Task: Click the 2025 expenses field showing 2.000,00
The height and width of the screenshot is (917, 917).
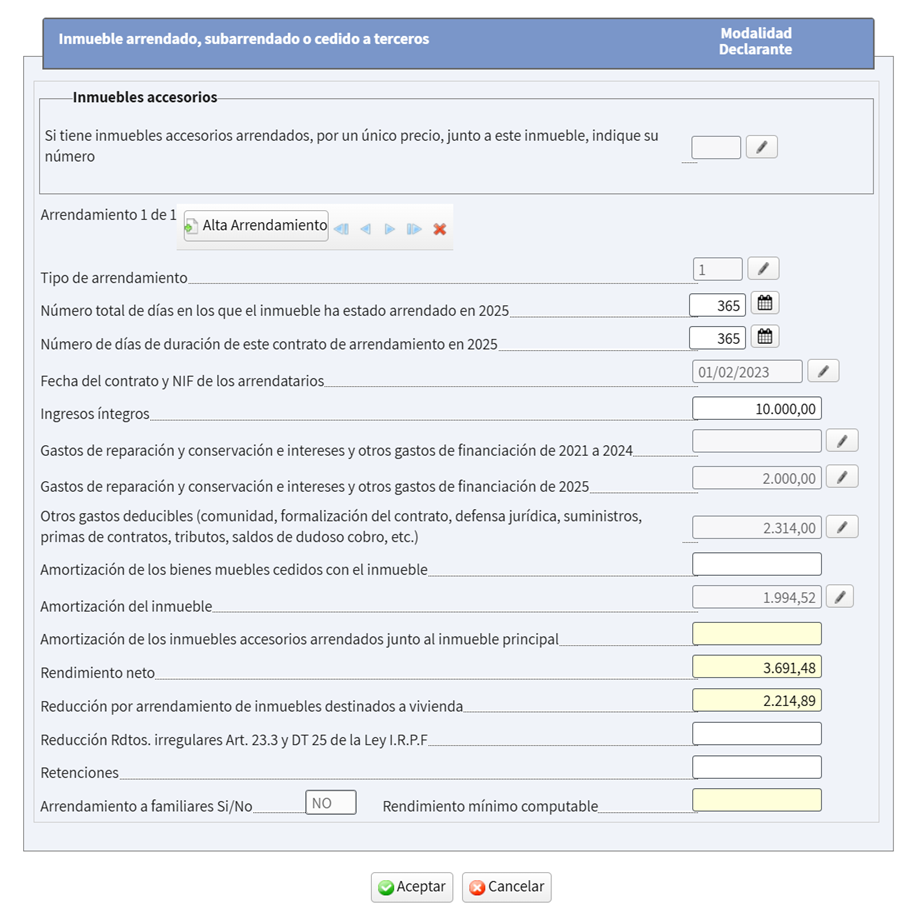Action: [757, 478]
